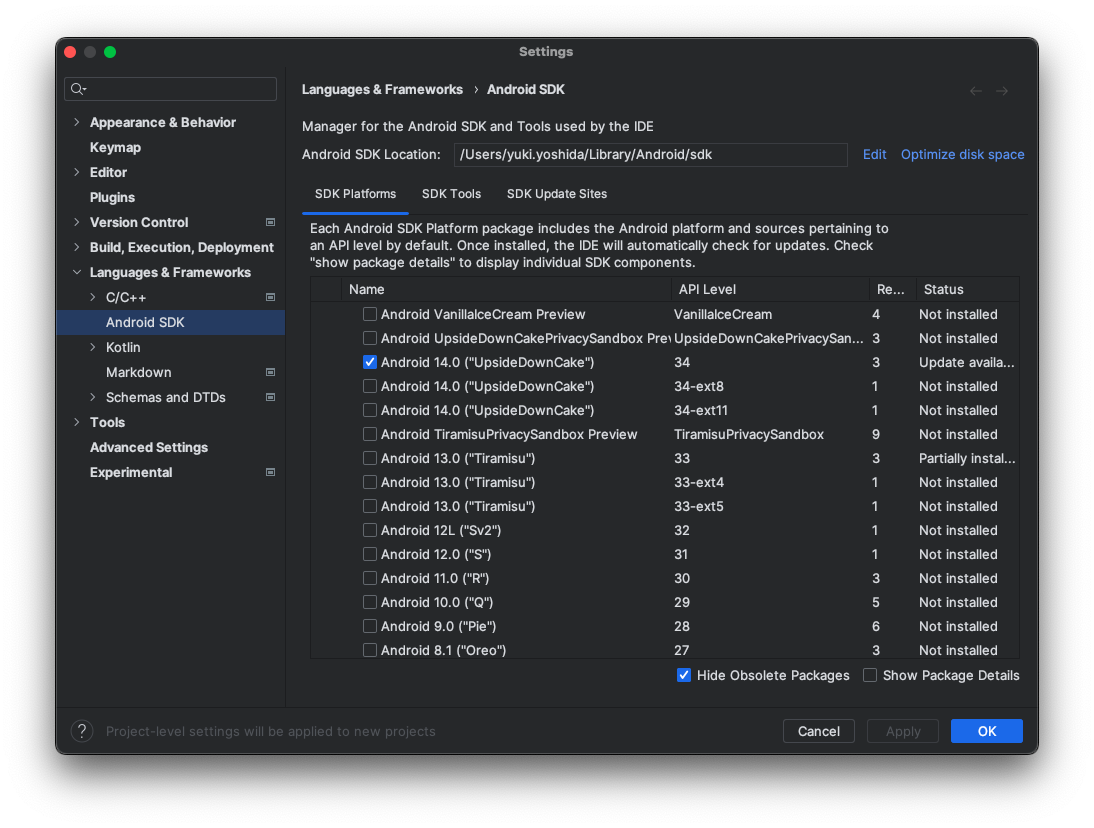
Task: Enable the Show Package Details checkbox
Action: pyautogui.click(x=870, y=675)
